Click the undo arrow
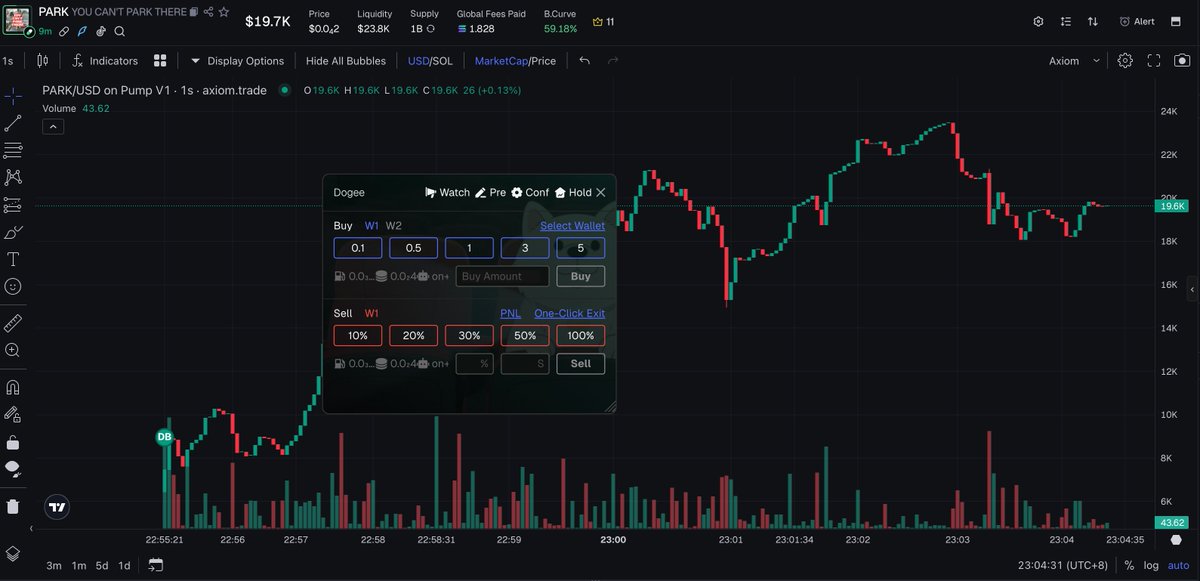Screen dimensions: 1200x581 click(585, 61)
